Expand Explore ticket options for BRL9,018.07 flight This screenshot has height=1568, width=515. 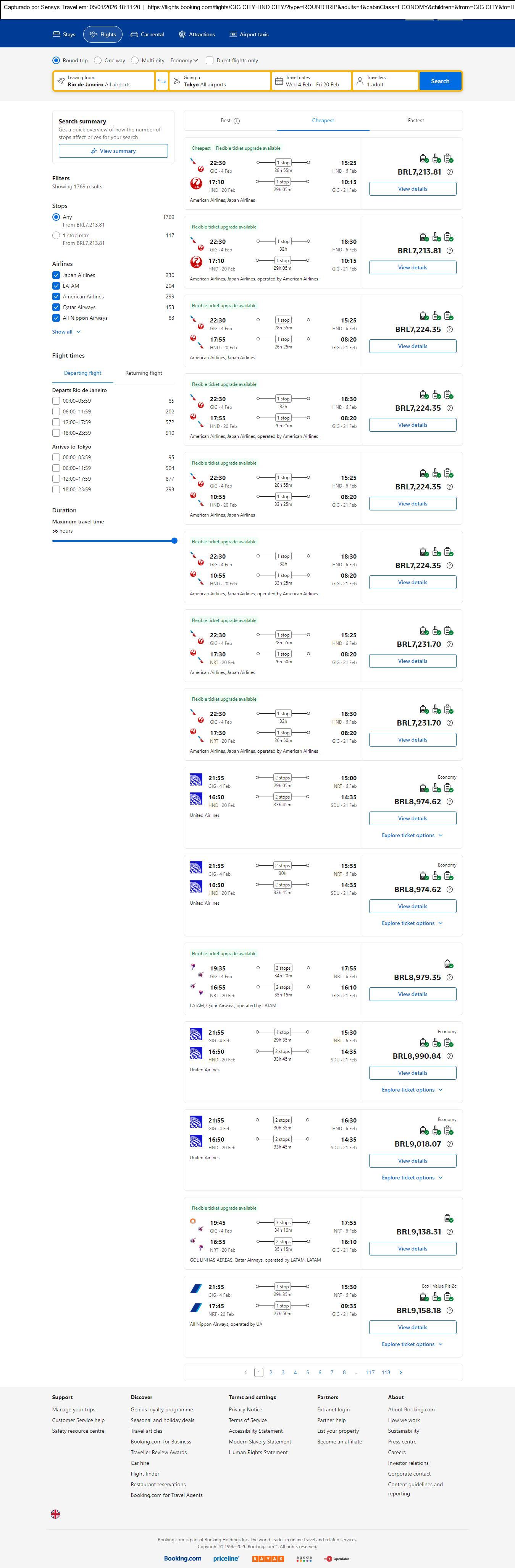412,1177
